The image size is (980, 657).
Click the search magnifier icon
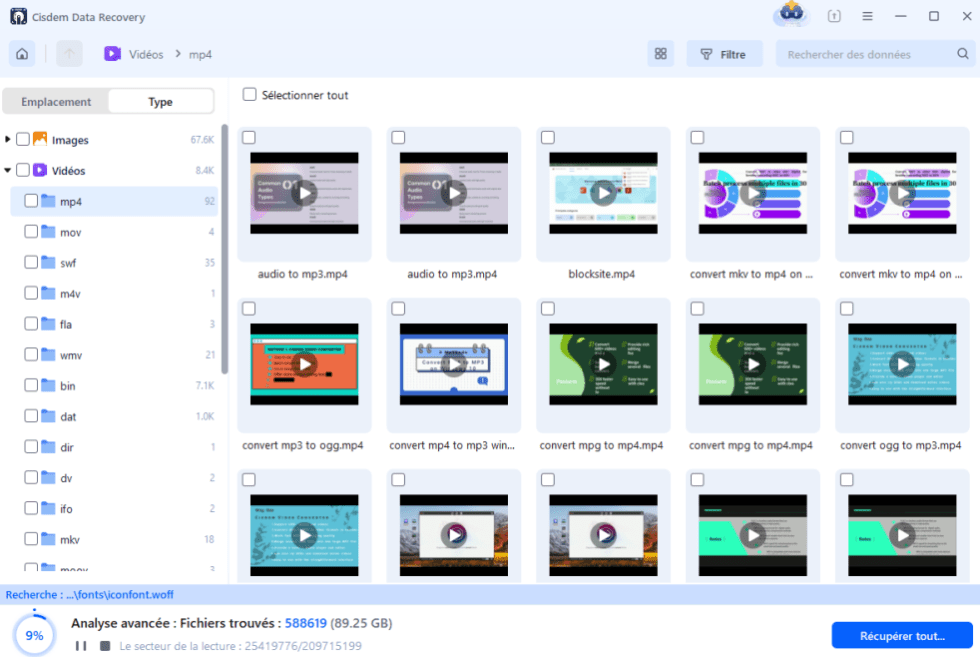(x=961, y=54)
